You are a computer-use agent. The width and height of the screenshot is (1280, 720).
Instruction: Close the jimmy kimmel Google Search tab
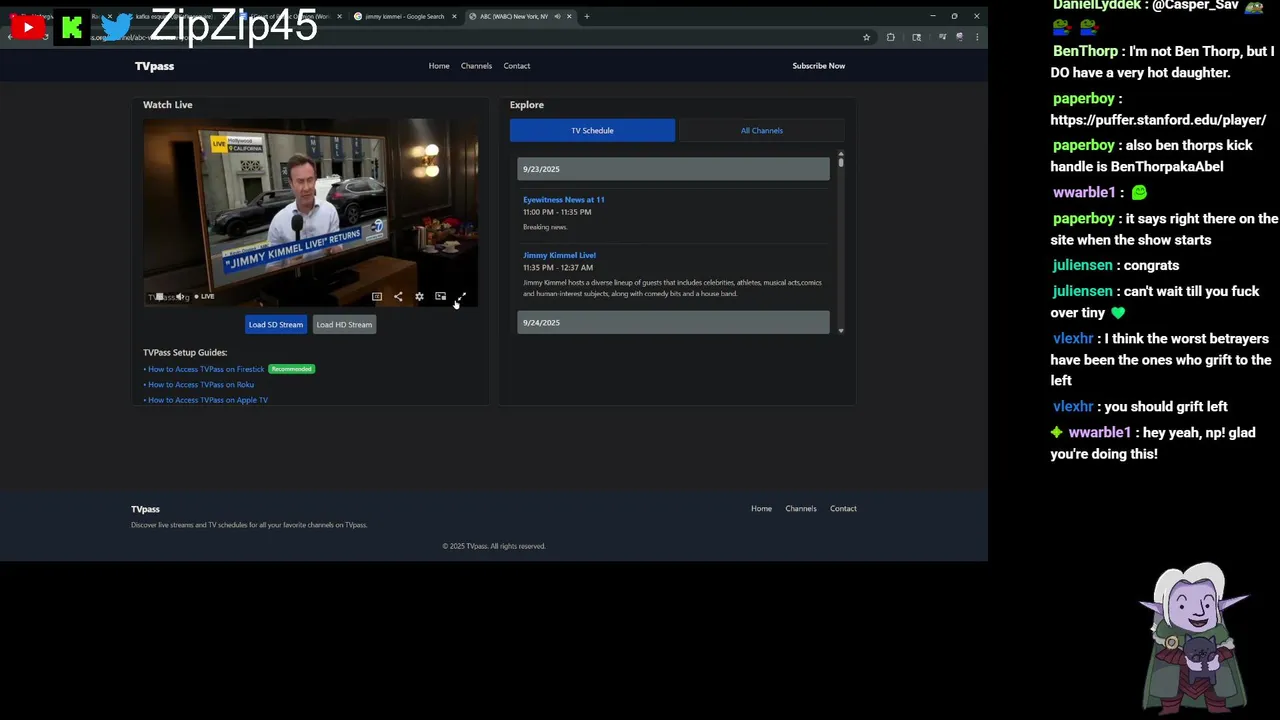coord(455,16)
